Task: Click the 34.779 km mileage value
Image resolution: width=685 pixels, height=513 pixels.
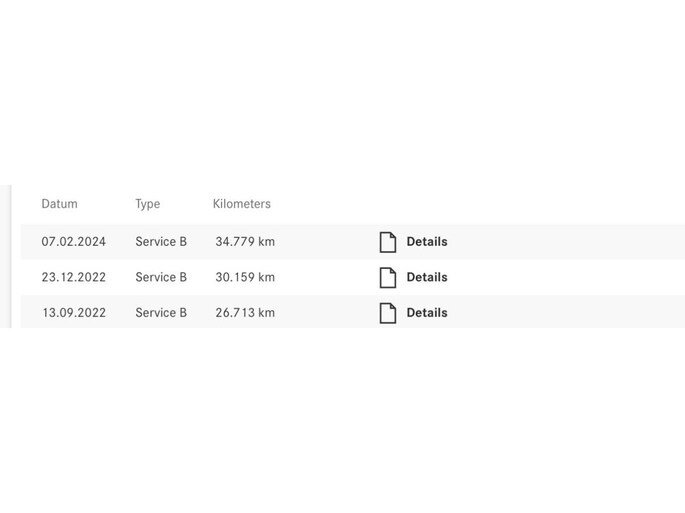Action: coord(245,242)
